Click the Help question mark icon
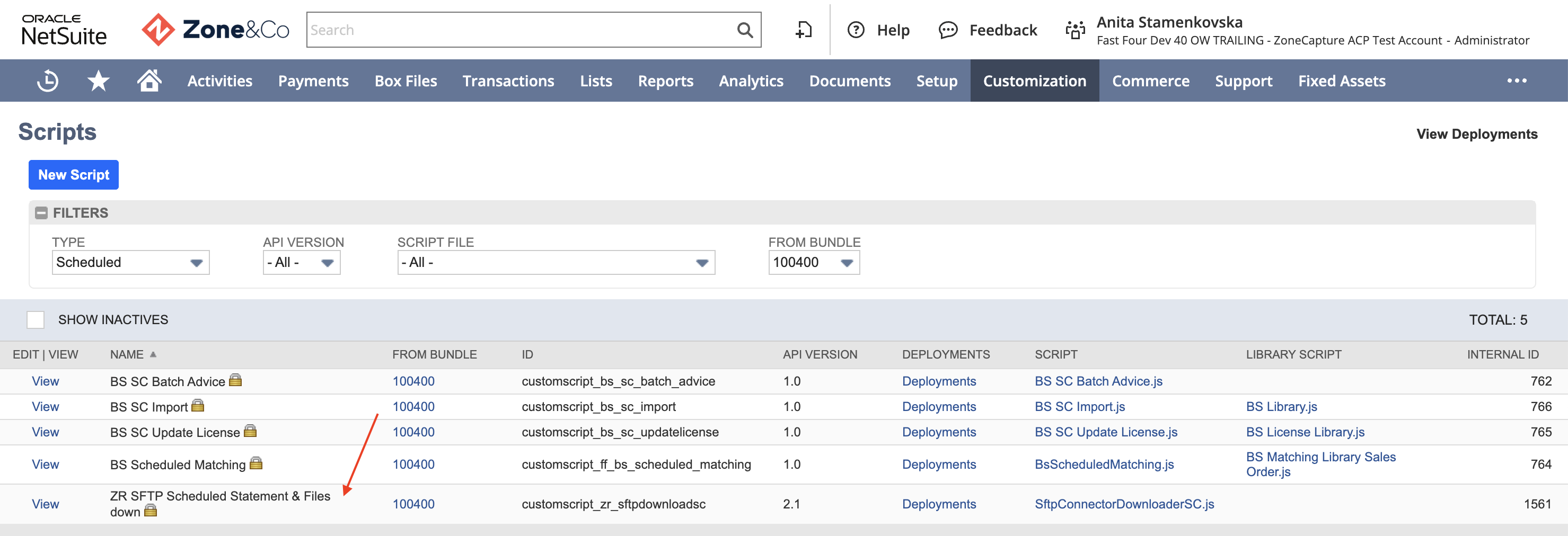Screen dimensions: 1568x536 (856, 30)
